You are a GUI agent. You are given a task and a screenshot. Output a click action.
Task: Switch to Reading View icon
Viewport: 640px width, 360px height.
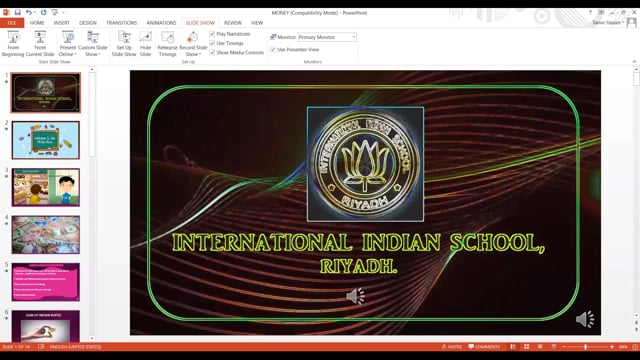pyautogui.click(x=540, y=347)
